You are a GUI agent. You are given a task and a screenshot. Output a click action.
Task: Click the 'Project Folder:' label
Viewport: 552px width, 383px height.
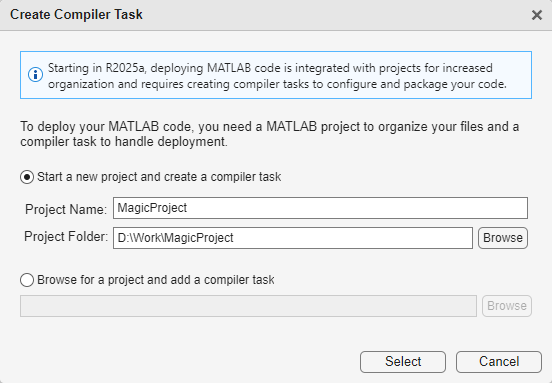(66, 237)
